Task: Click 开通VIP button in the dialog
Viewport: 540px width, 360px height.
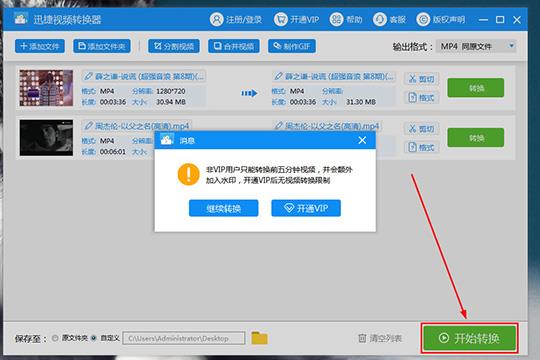Action: coord(306,208)
